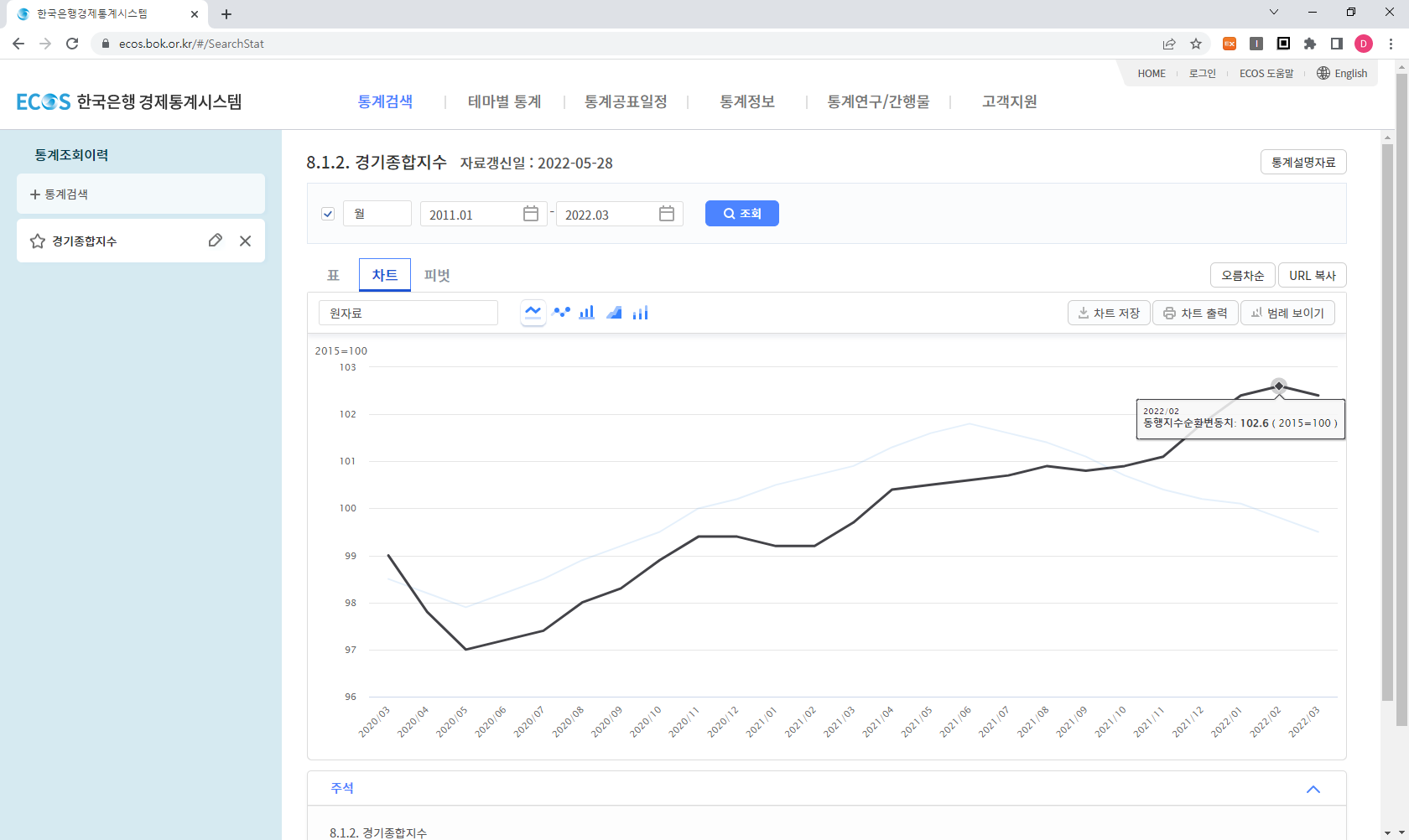Open the 통계검색 main menu
Viewport: 1409px width, 840px height.
point(385,101)
